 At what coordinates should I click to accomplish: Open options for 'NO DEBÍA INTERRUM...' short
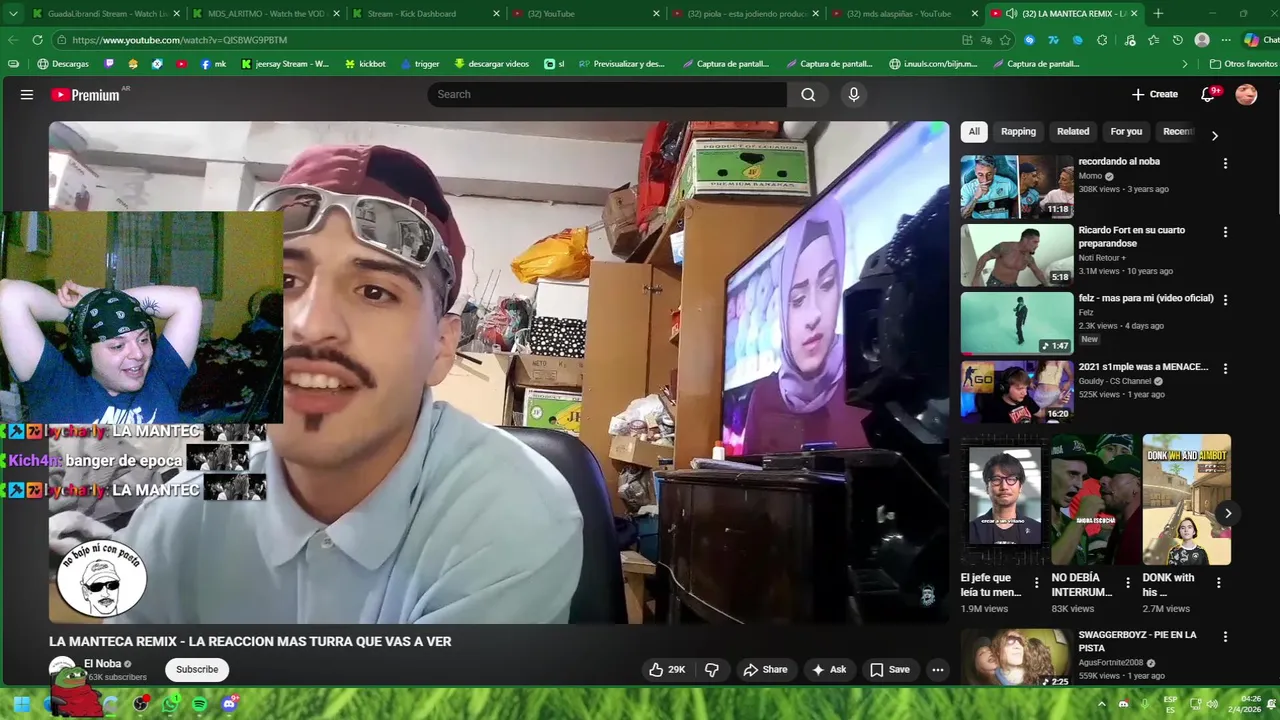click(x=1128, y=582)
